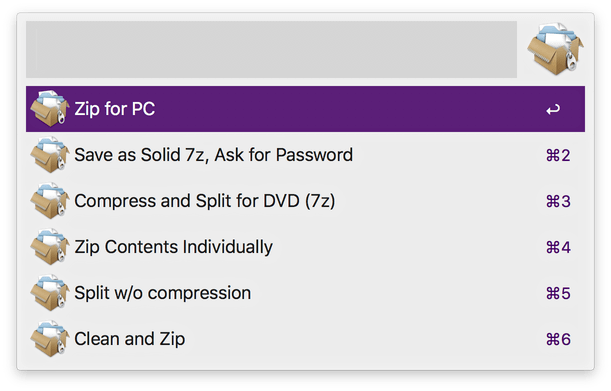Viewport: 611px width, 391px height.
Task: Select Split w/o compression option
Action: click(305, 293)
